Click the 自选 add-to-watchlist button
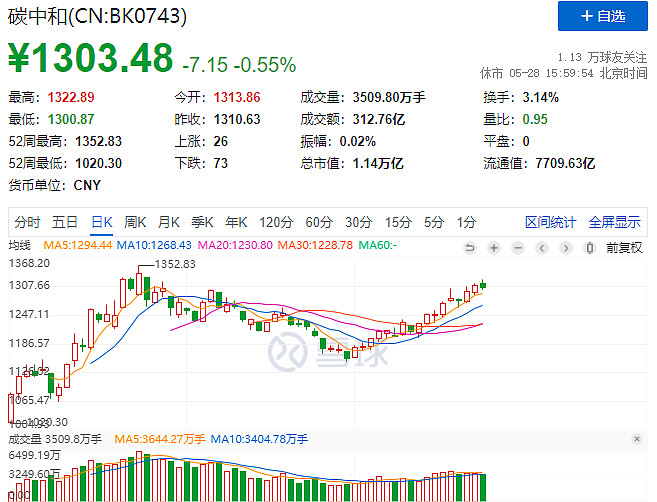Viewport: 657px width, 502px height. click(x=603, y=16)
